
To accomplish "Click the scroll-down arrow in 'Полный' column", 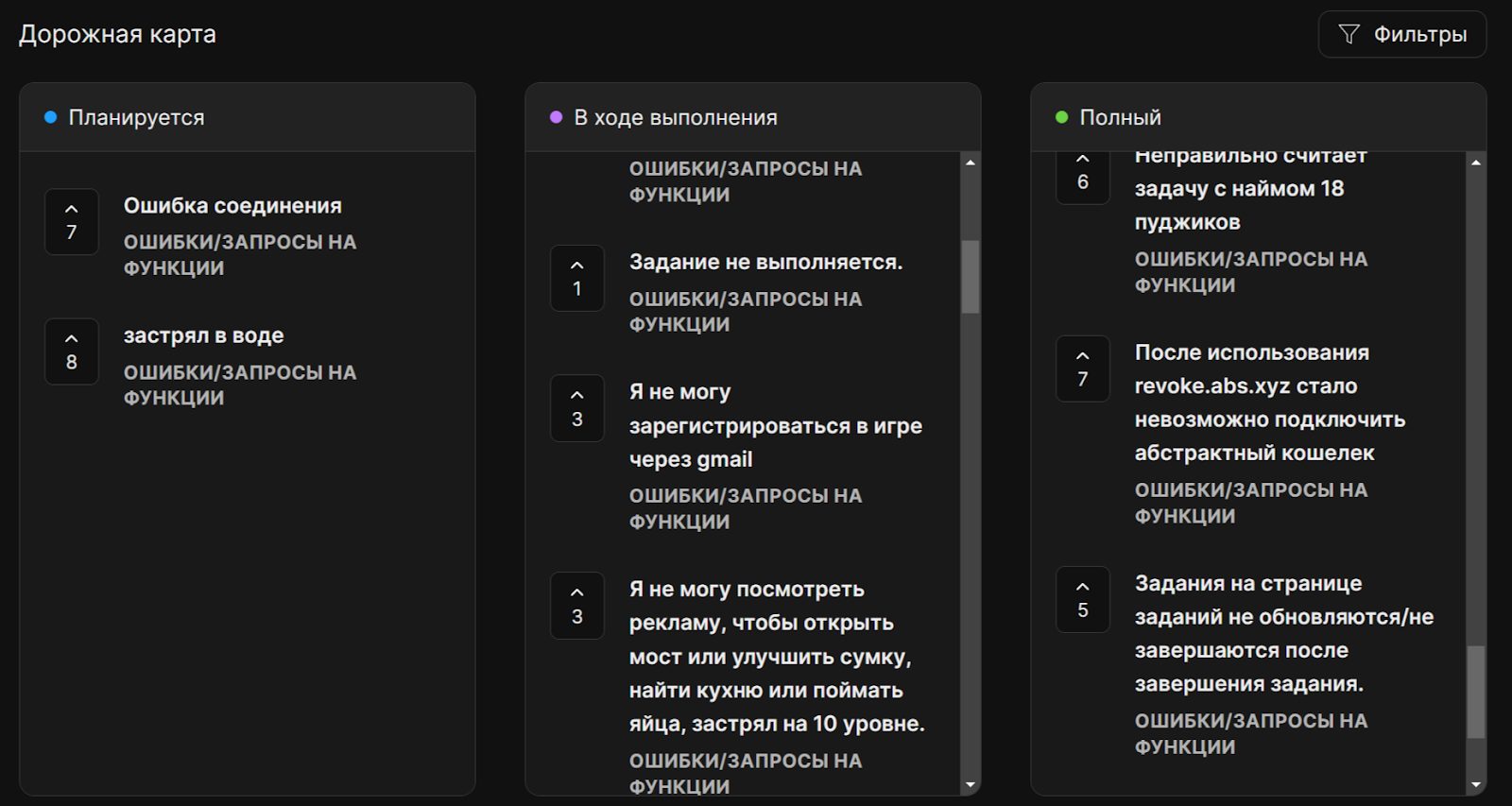I will click(x=1476, y=785).
